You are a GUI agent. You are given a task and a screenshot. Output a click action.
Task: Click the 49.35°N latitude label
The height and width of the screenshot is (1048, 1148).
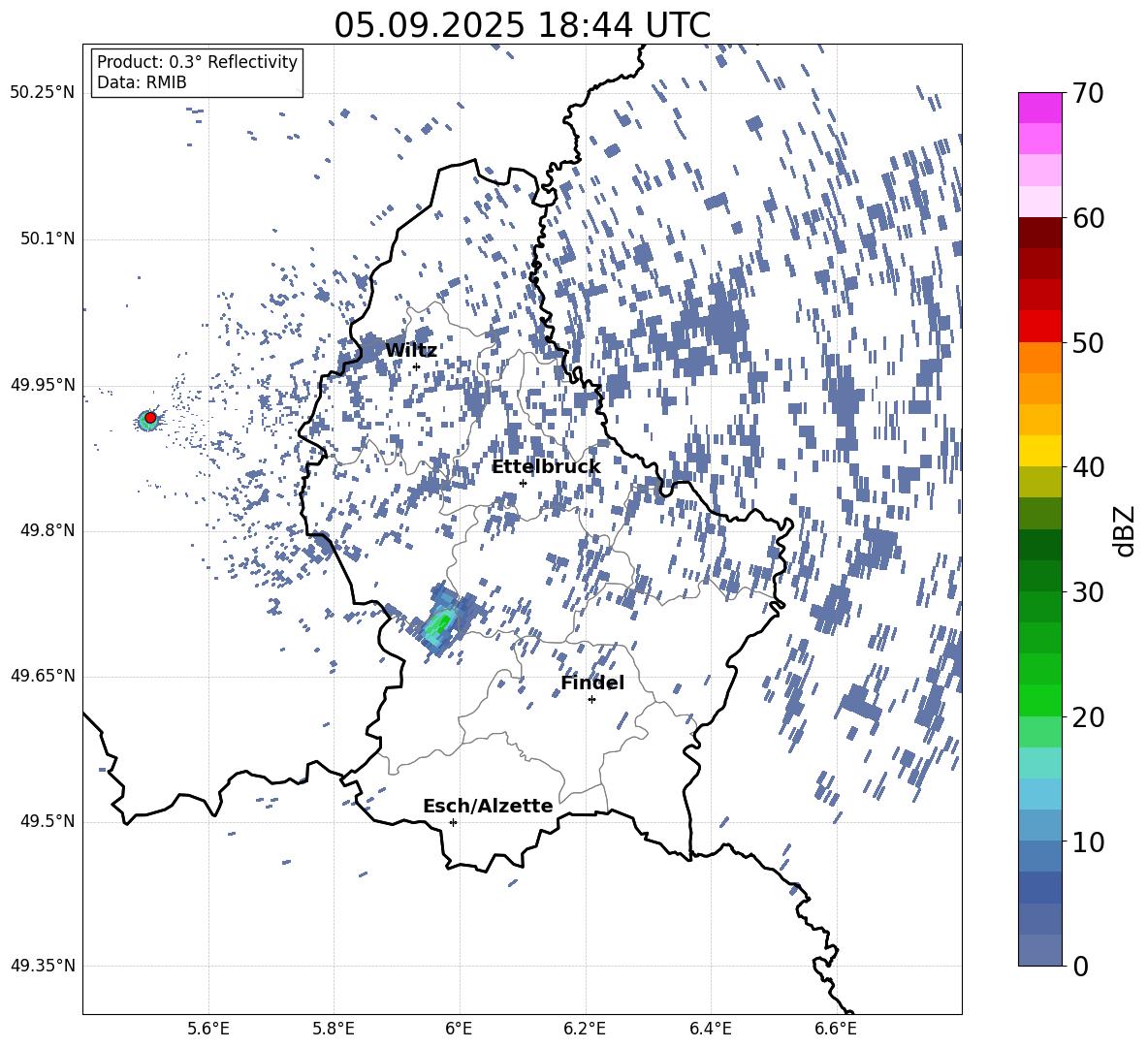click(x=43, y=966)
